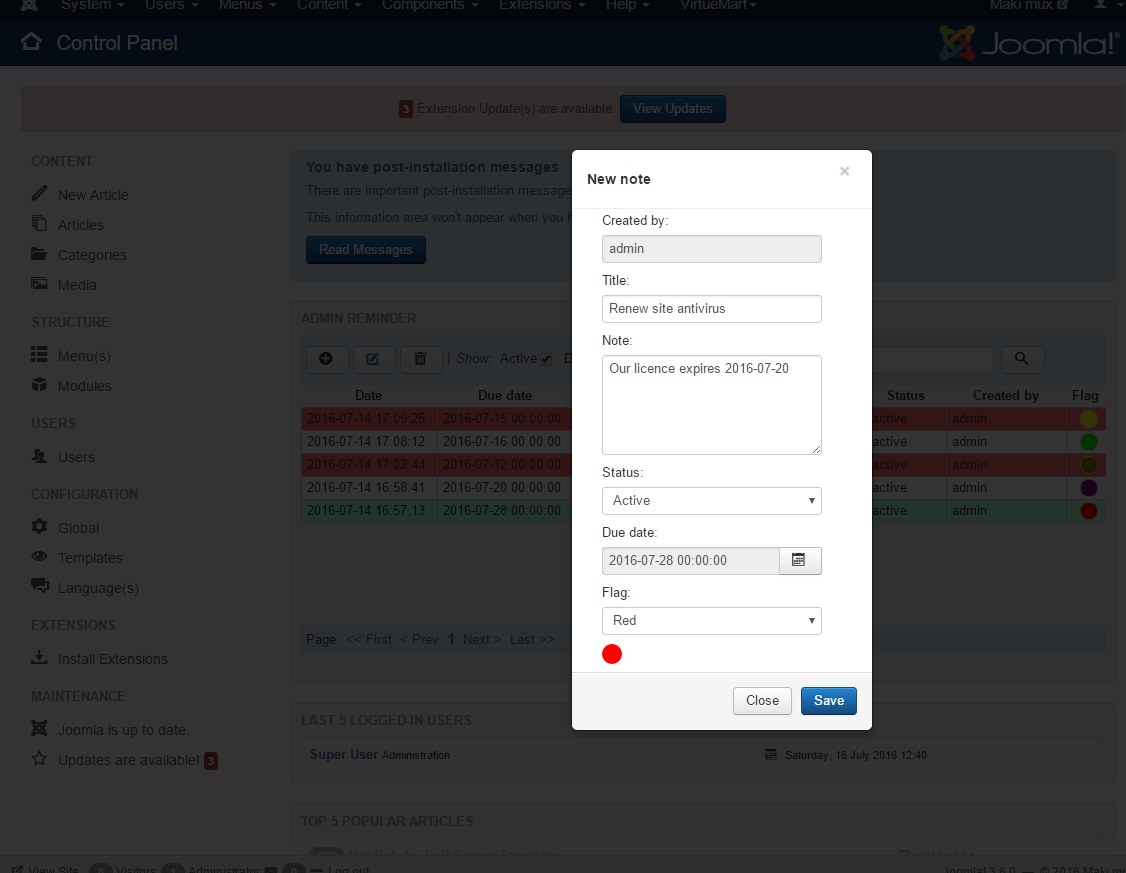Screen dimensions: 1126x873
Task: Toggle the Active show checkbox
Action: pyautogui.click(x=546, y=360)
